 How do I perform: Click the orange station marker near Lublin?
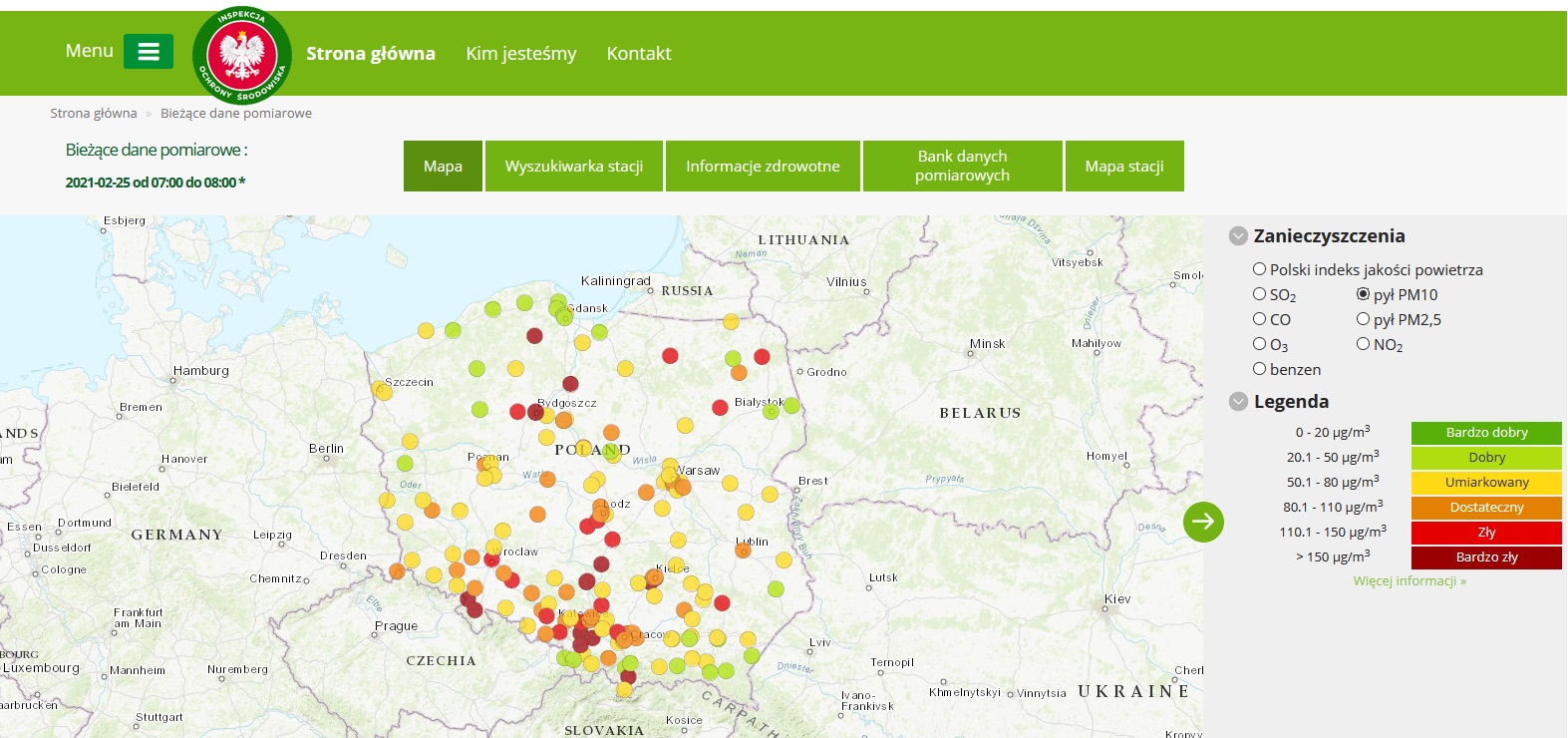(743, 550)
